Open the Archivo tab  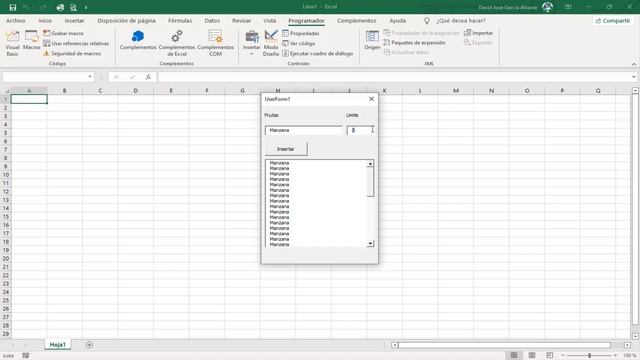[x=16, y=20]
